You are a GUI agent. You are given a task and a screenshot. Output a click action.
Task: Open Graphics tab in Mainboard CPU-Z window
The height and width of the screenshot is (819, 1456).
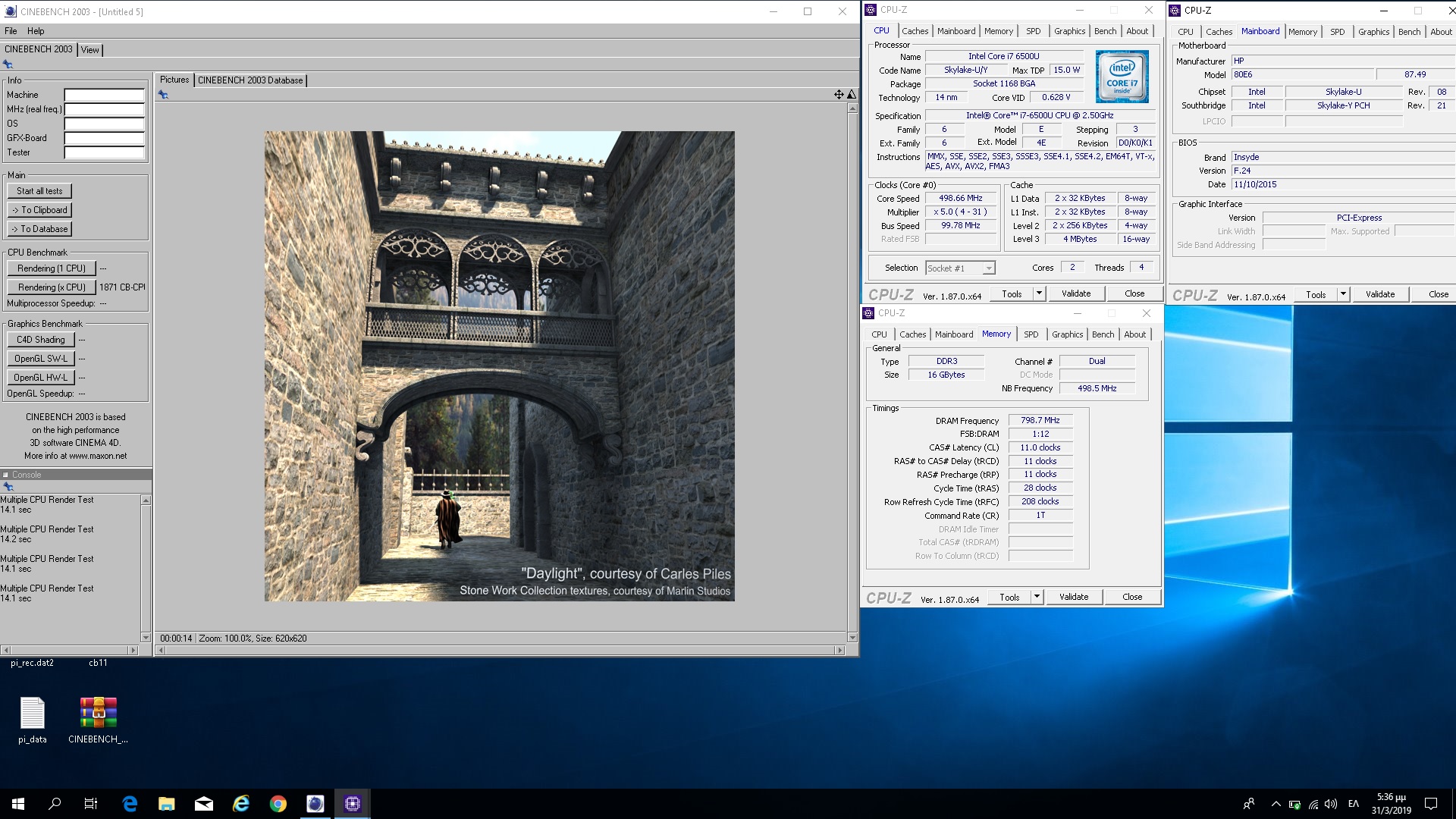(x=1373, y=32)
